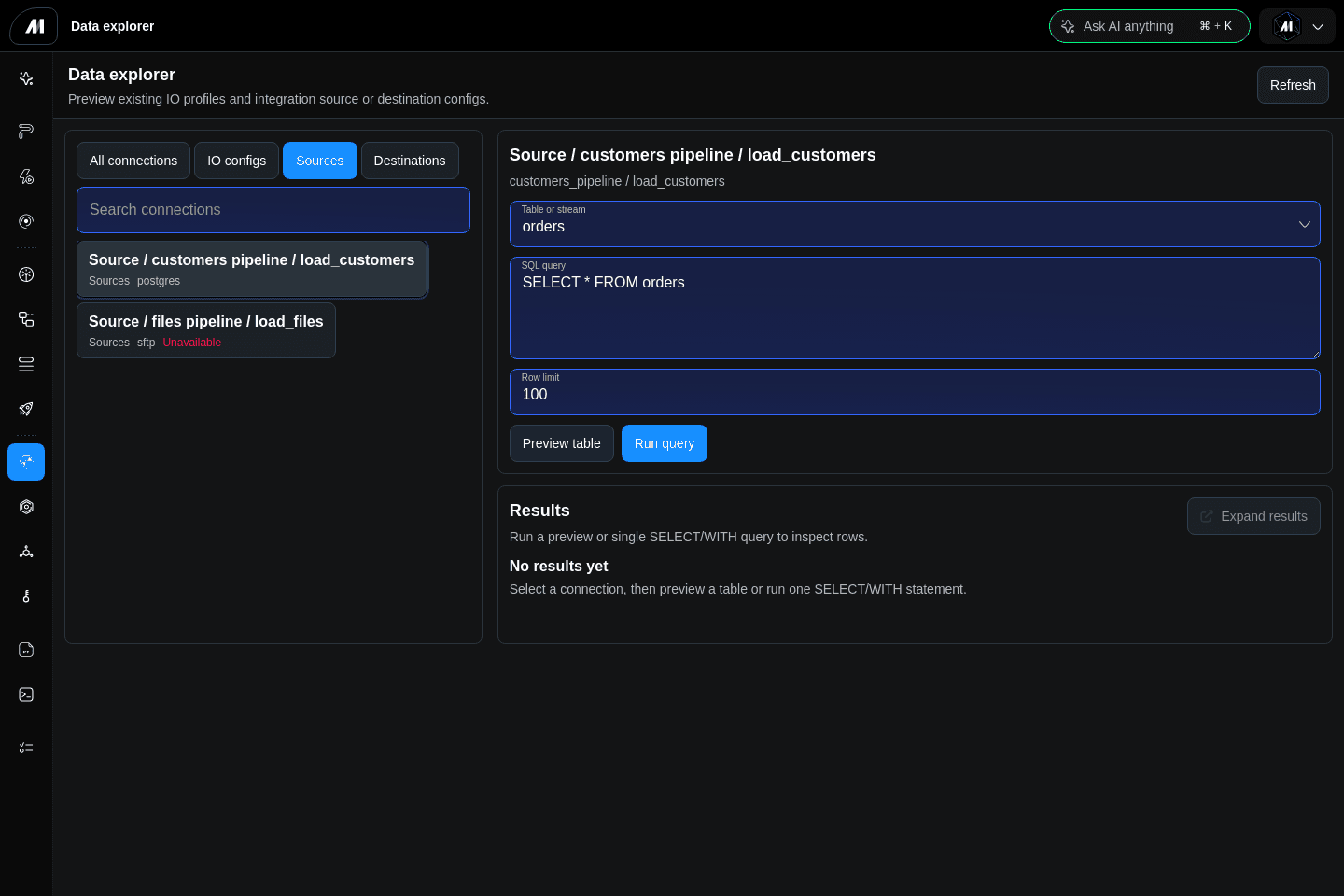Open the circular fountain-pattern sidebar icon
Screen dimensions: 1344x896
(x=26, y=274)
